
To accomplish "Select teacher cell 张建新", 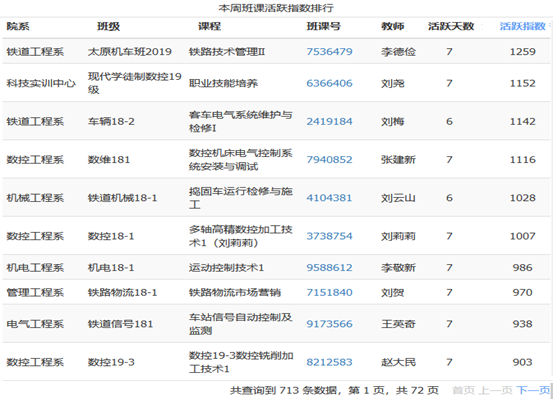I will (398, 159).
